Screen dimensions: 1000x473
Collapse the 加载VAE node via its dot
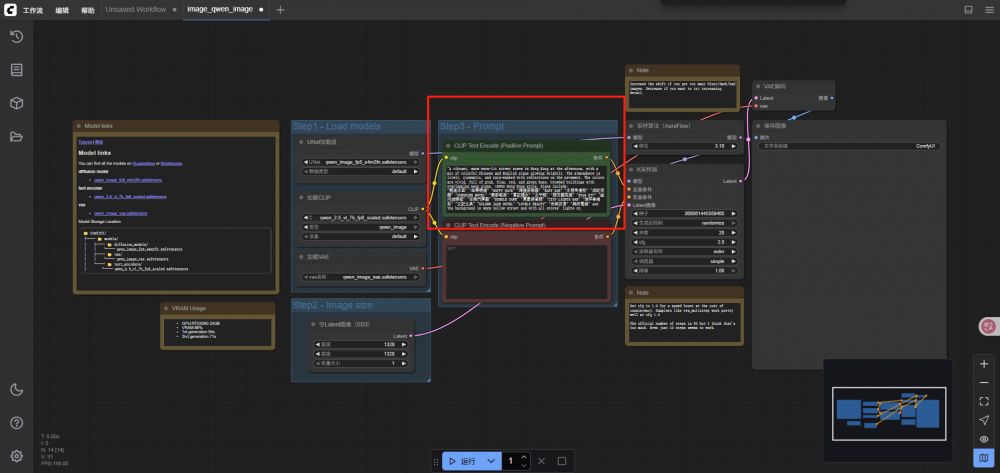[302, 256]
